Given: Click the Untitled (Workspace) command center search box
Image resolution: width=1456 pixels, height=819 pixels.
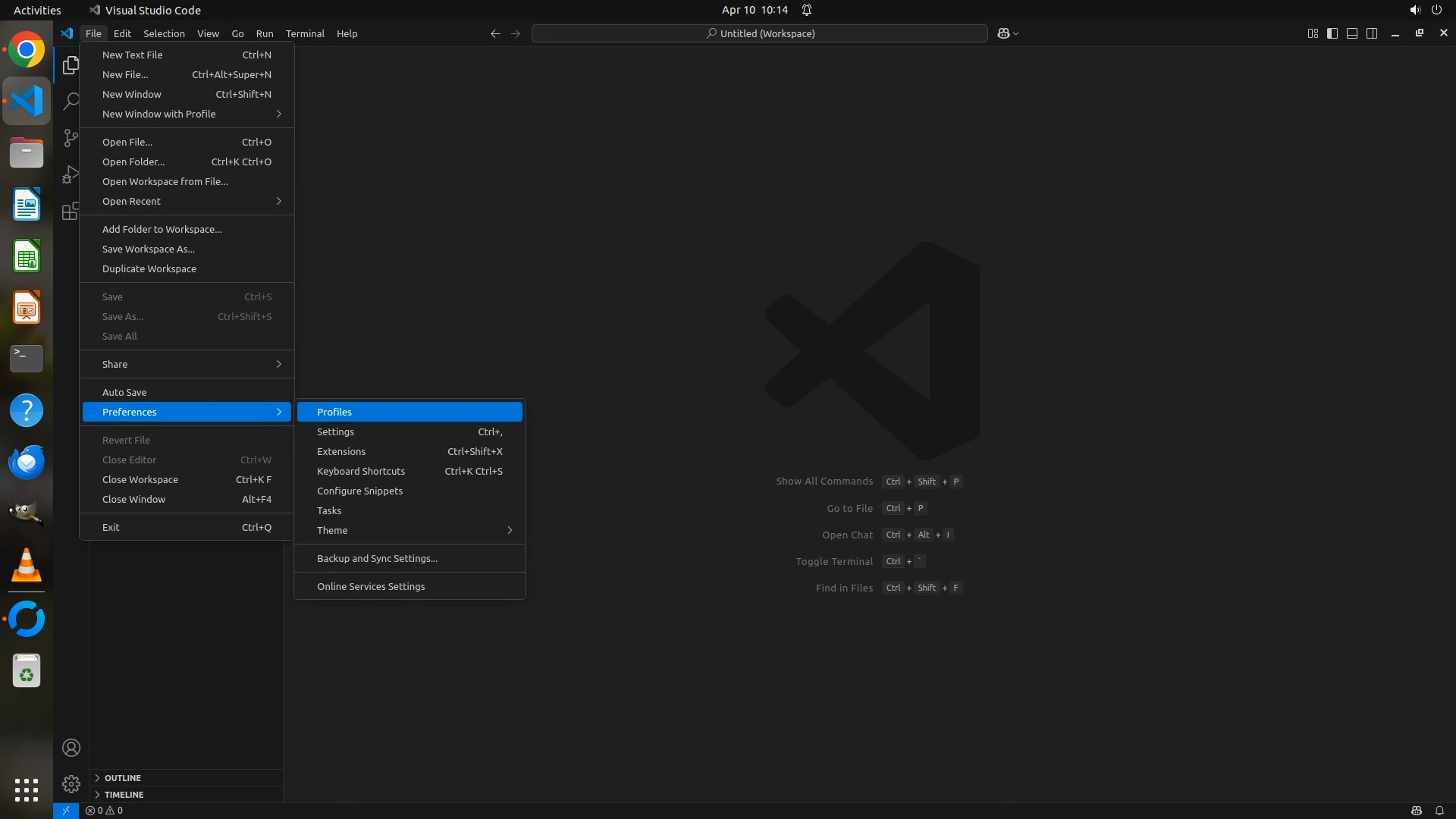Looking at the screenshot, I should click(760, 33).
